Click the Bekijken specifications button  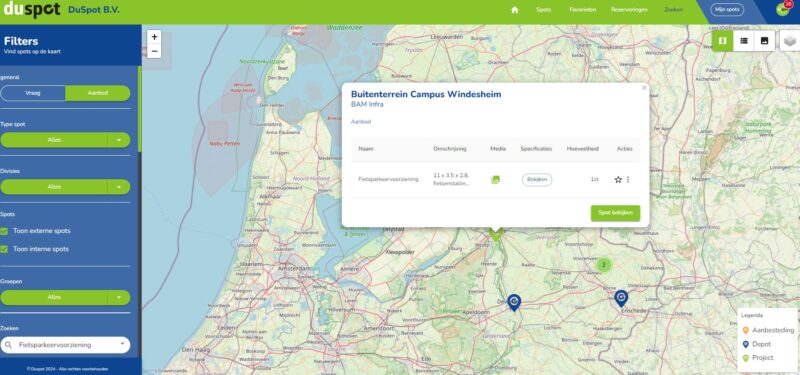tap(537, 180)
